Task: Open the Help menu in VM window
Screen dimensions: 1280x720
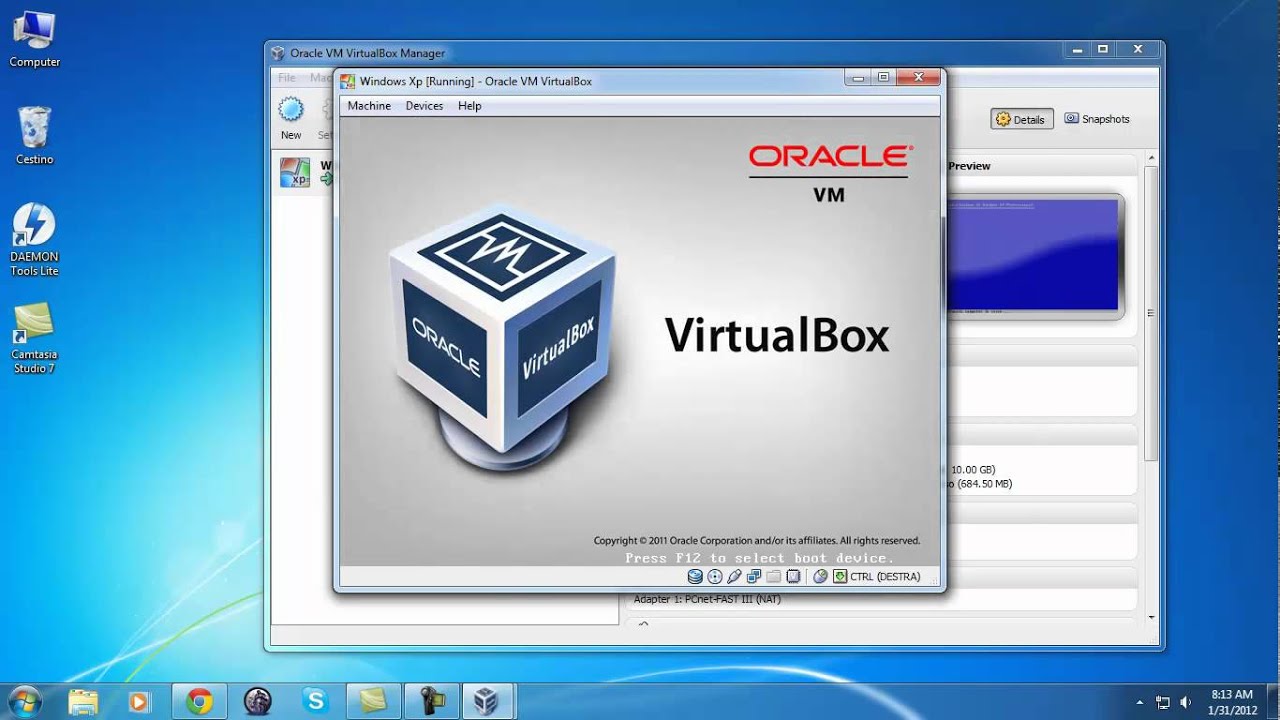Action: [x=469, y=105]
